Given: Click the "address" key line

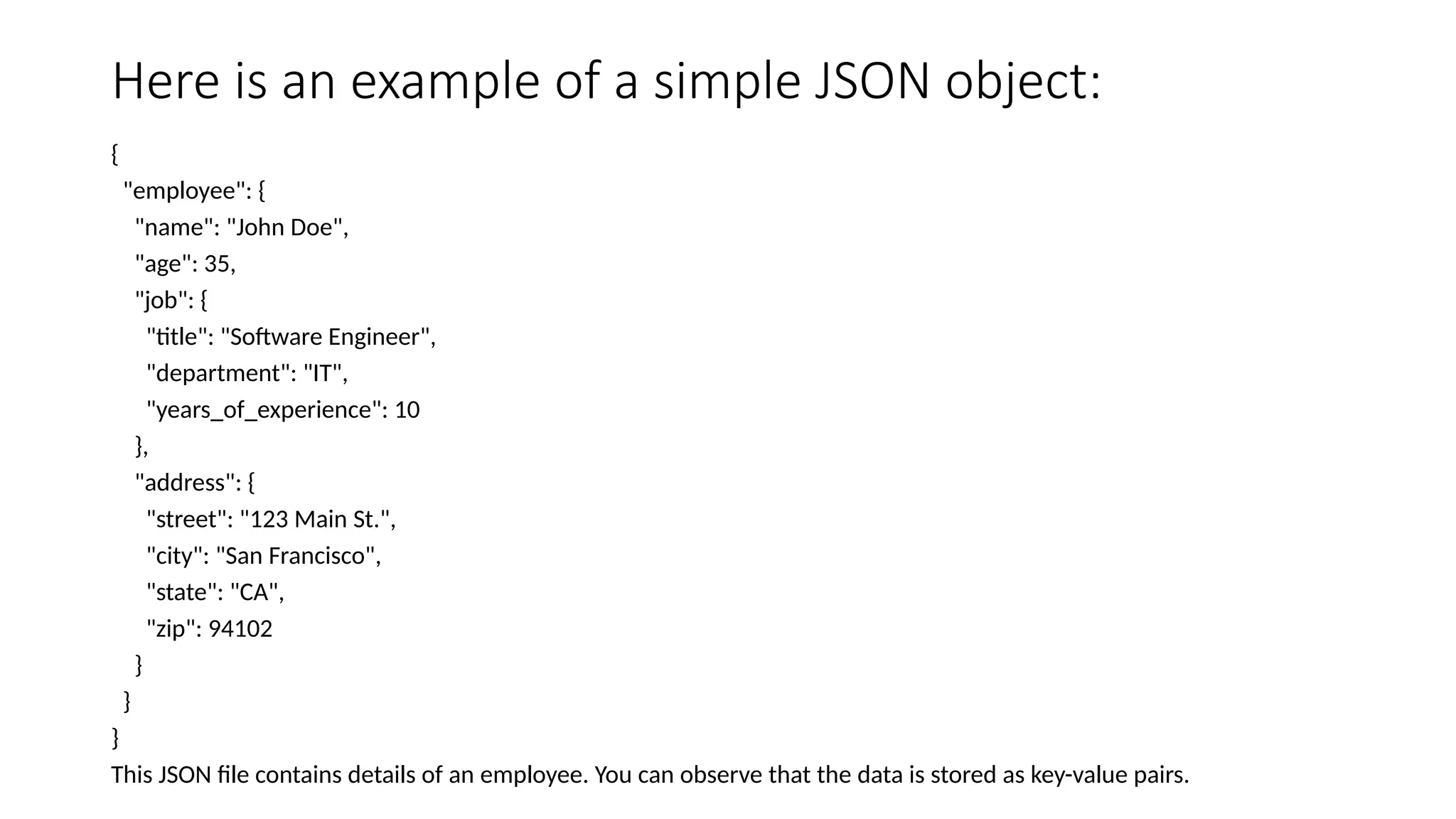Looking at the screenshot, I should point(195,483).
